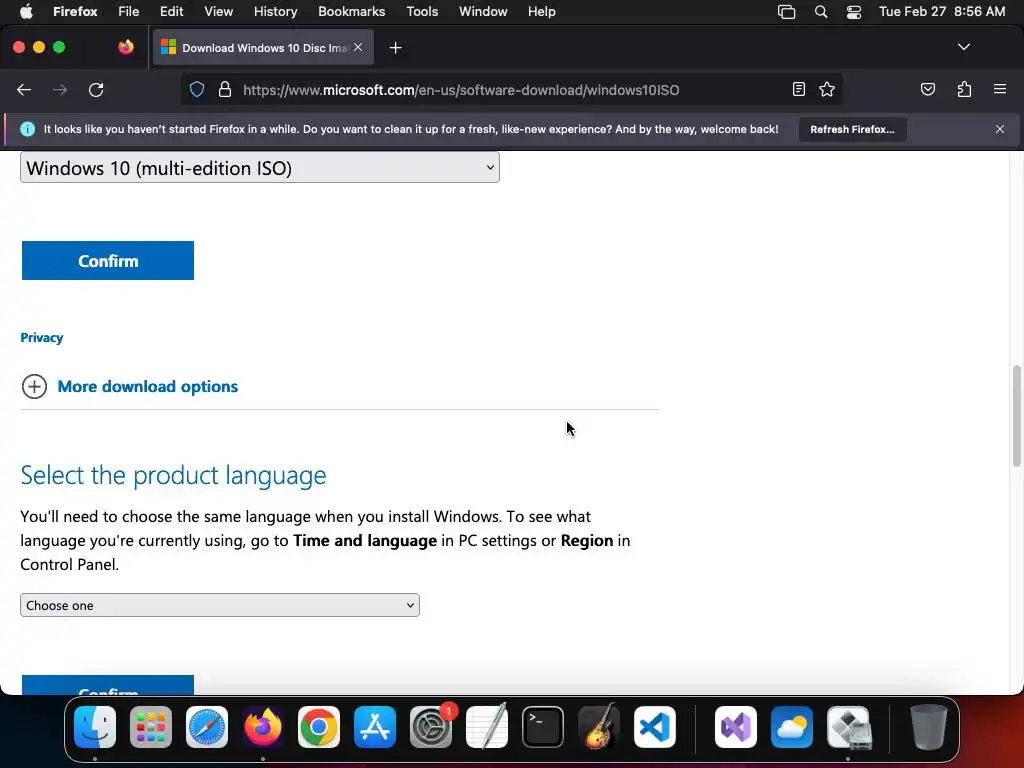
Task: Dismiss the refresh Firefox notification bar
Action: [x=999, y=129]
